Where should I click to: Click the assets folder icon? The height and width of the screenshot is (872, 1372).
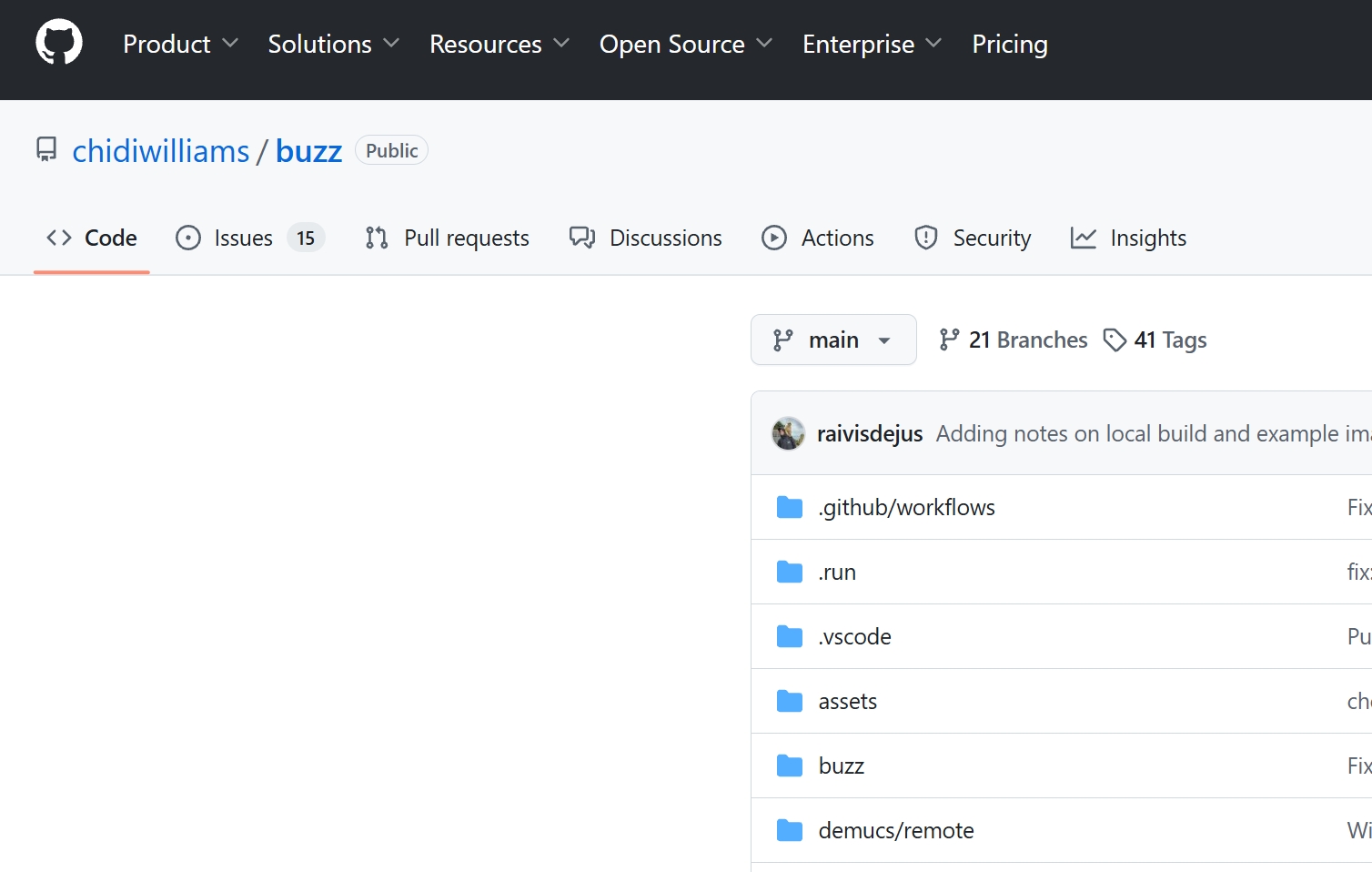pyautogui.click(x=789, y=701)
